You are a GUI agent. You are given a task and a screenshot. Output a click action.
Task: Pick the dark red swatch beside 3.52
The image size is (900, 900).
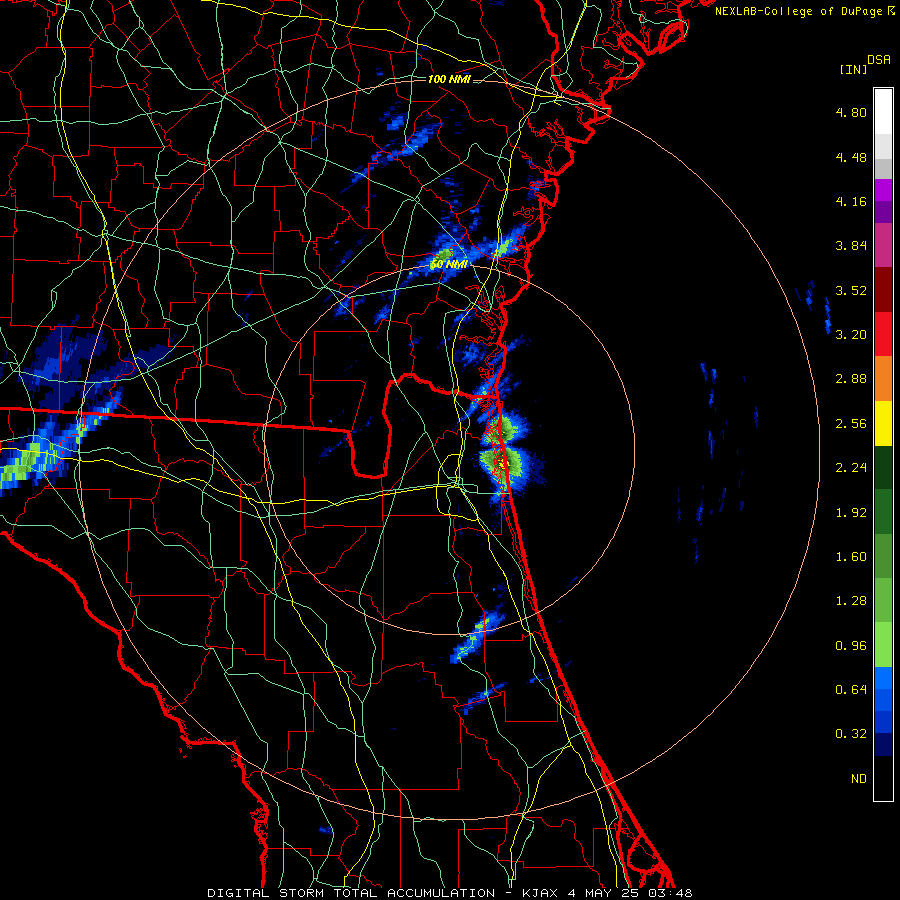883,290
